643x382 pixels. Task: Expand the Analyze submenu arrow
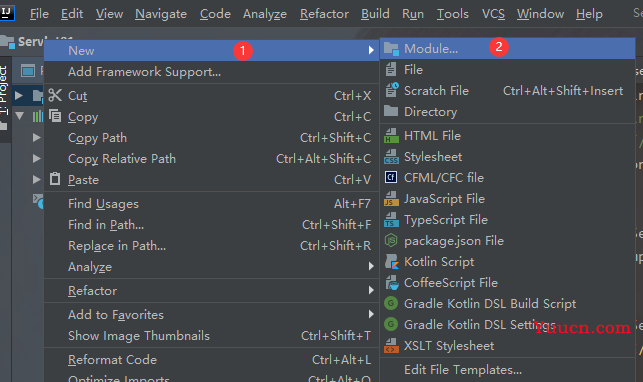tap(371, 266)
